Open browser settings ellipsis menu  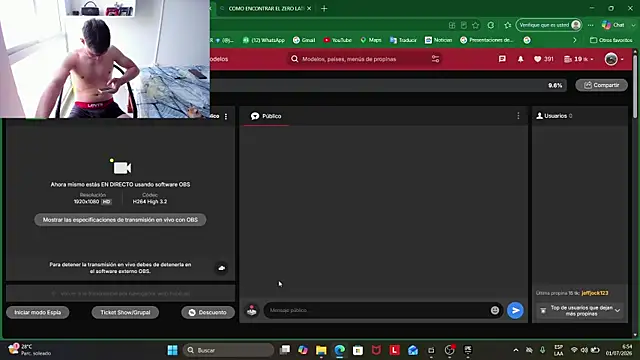coord(591,25)
